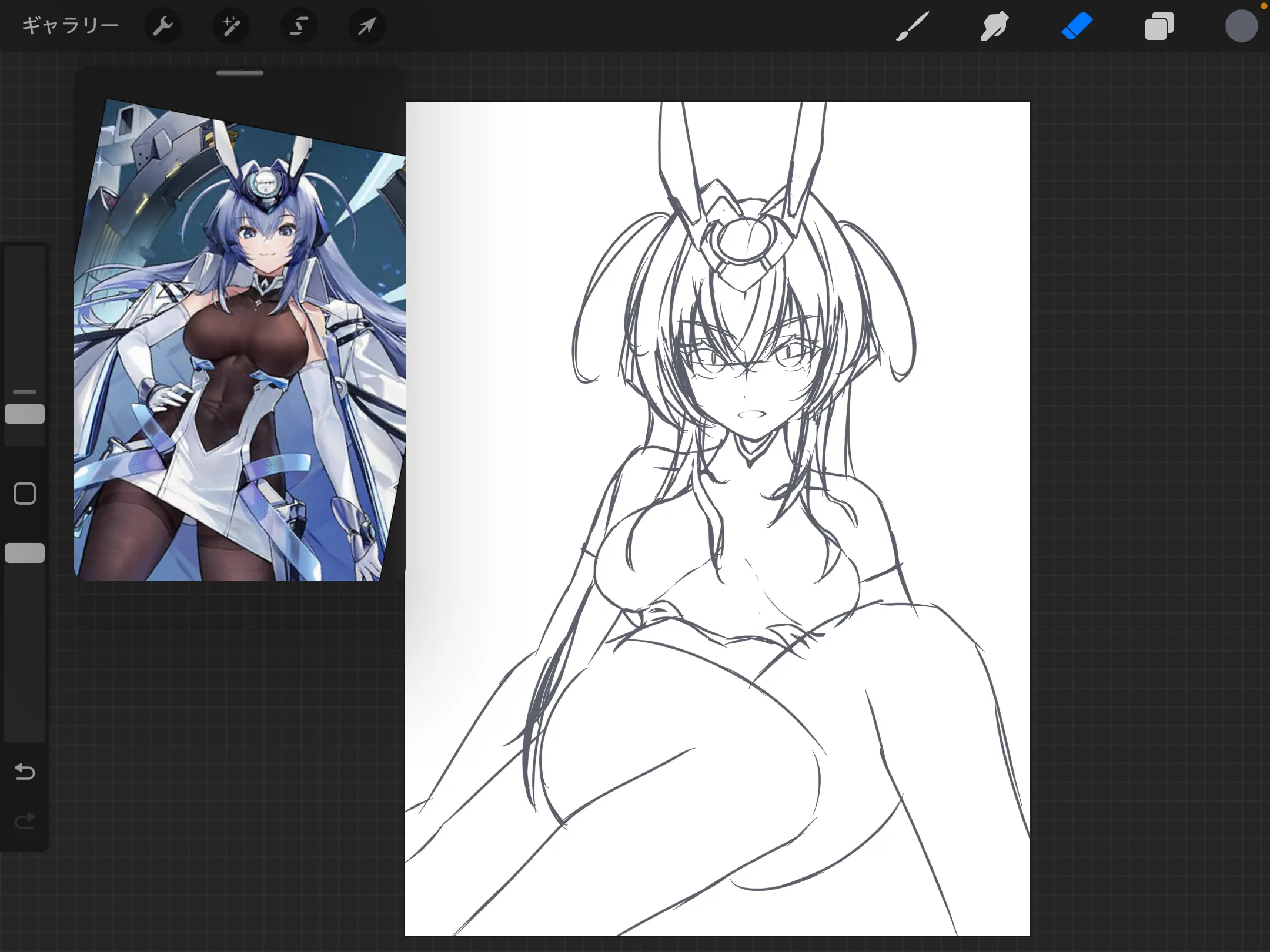Tap the square Modify button in sidebar
This screenshot has height=952, width=1270.
click(x=25, y=494)
